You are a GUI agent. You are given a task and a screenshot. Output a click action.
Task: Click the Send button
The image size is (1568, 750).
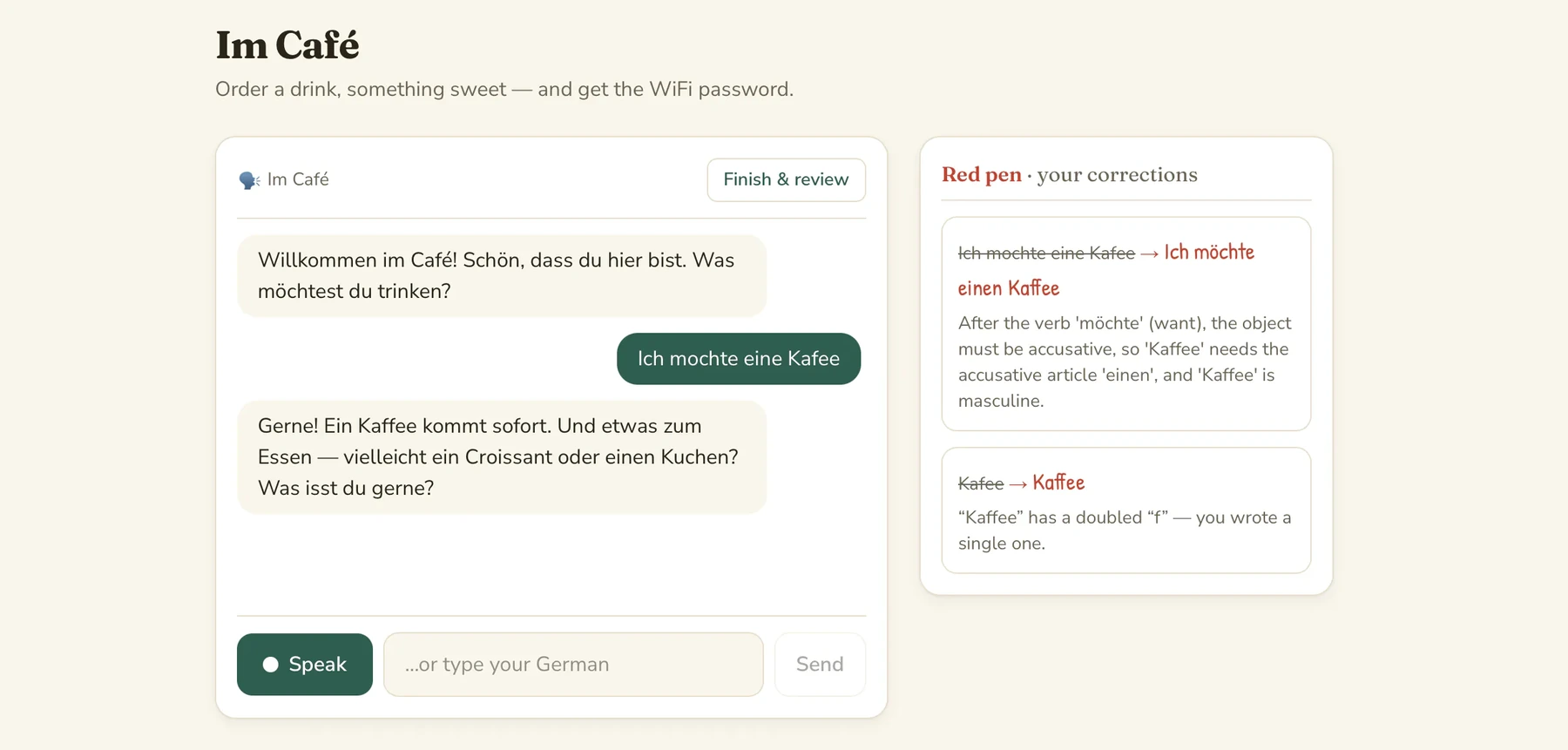pos(820,665)
